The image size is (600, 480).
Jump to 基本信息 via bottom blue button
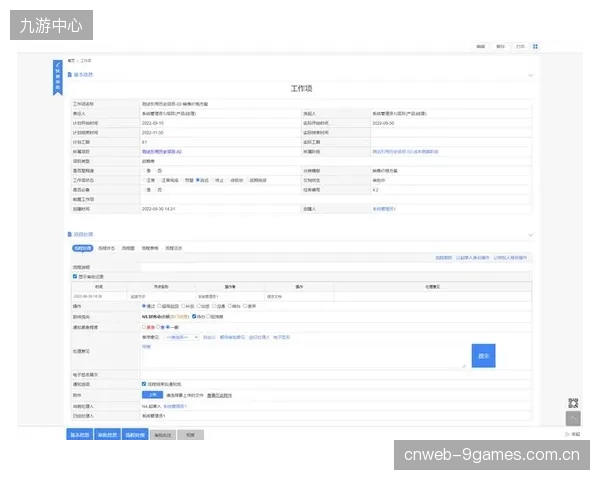(x=80, y=434)
